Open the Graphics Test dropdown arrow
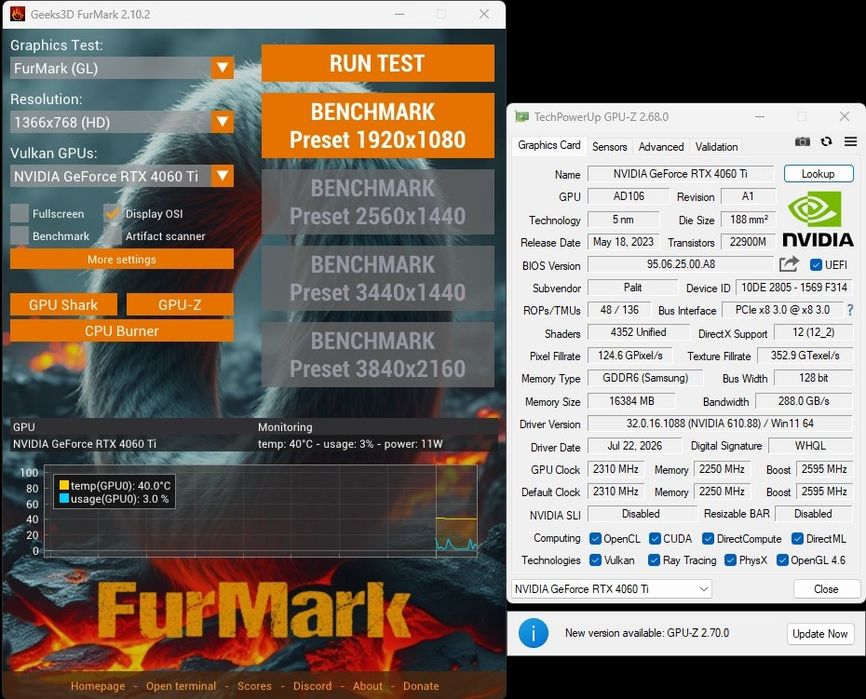 223,68
